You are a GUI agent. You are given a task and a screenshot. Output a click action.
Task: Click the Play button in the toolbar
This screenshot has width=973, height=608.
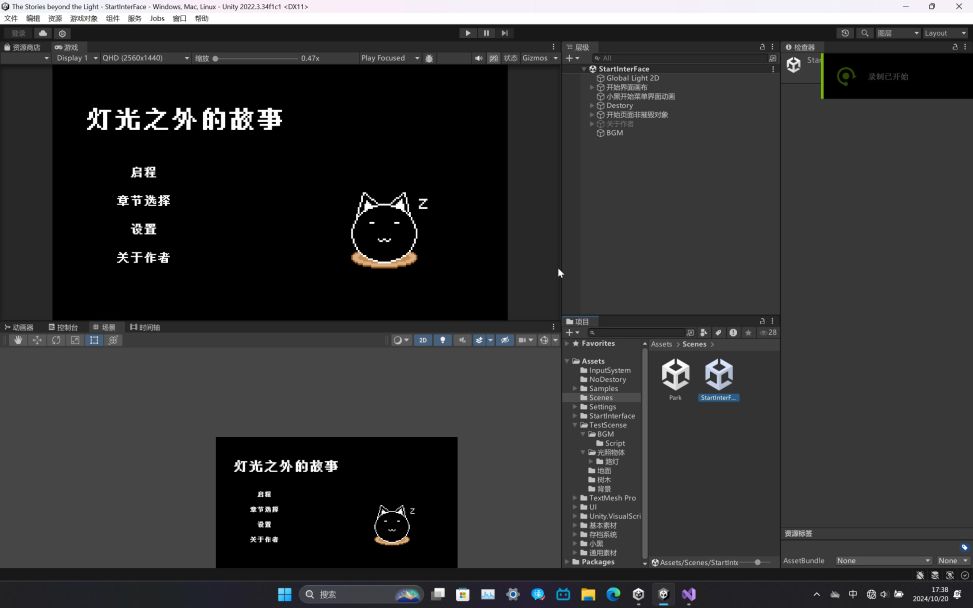[467, 33]
